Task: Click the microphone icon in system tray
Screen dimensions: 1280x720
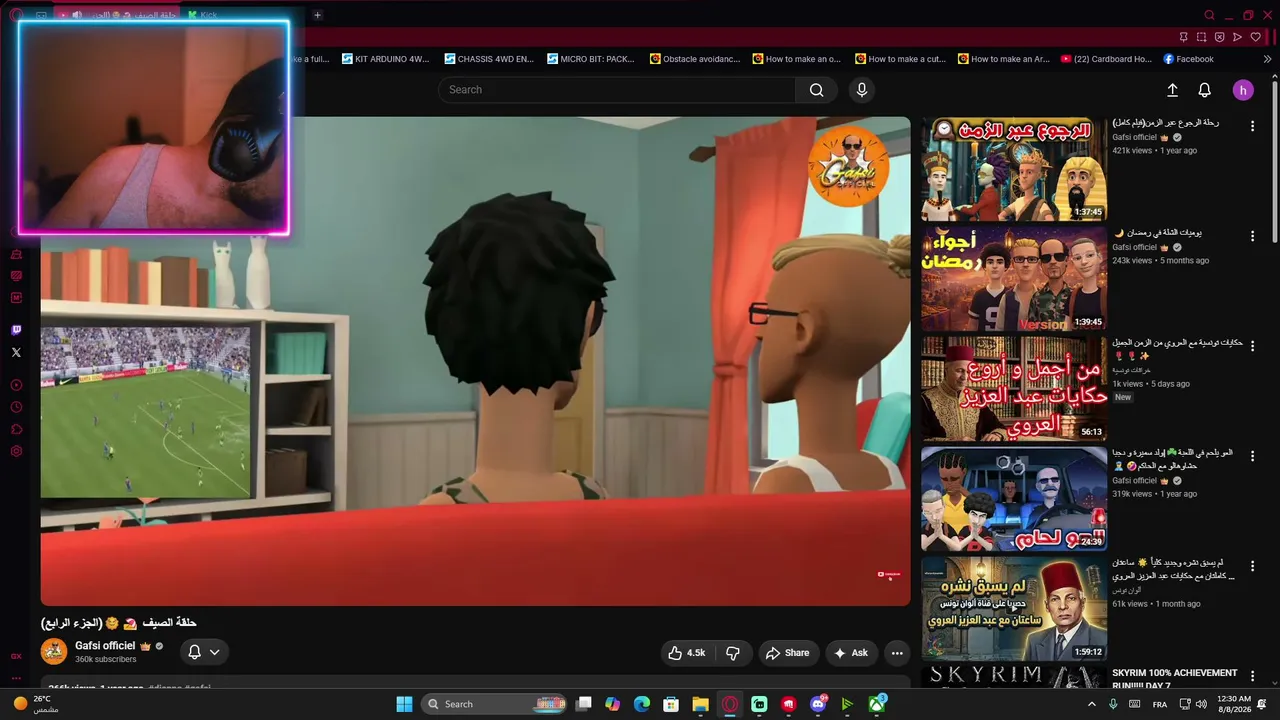Action: [1113, 704]
